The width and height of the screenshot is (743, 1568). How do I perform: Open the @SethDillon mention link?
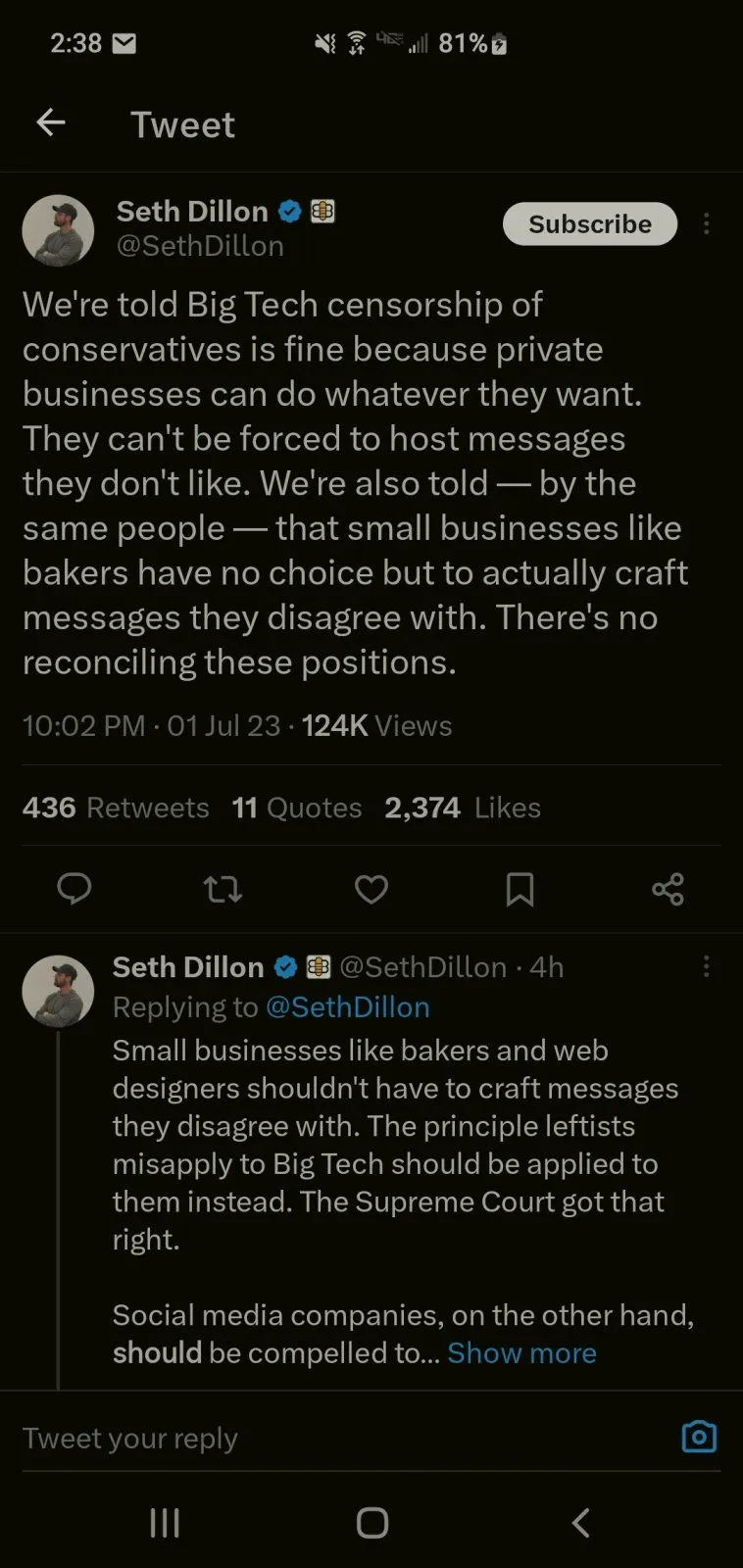pos(347,1006)
